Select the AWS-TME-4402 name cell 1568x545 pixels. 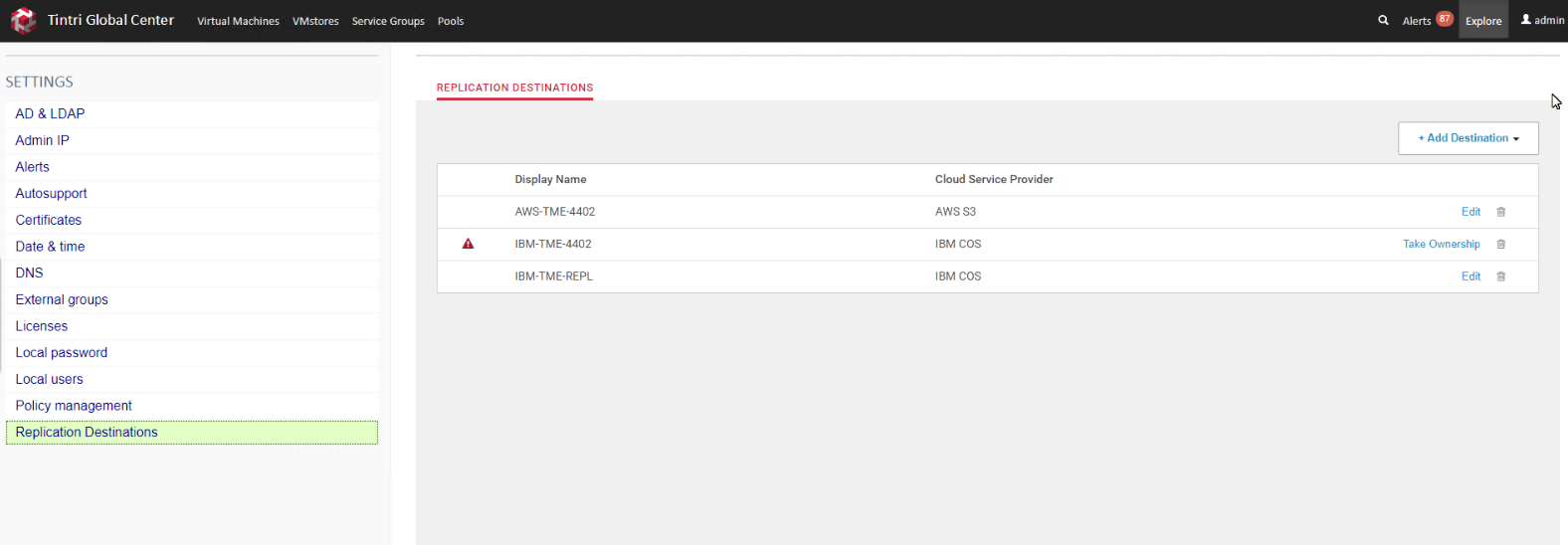click(555, 212)
